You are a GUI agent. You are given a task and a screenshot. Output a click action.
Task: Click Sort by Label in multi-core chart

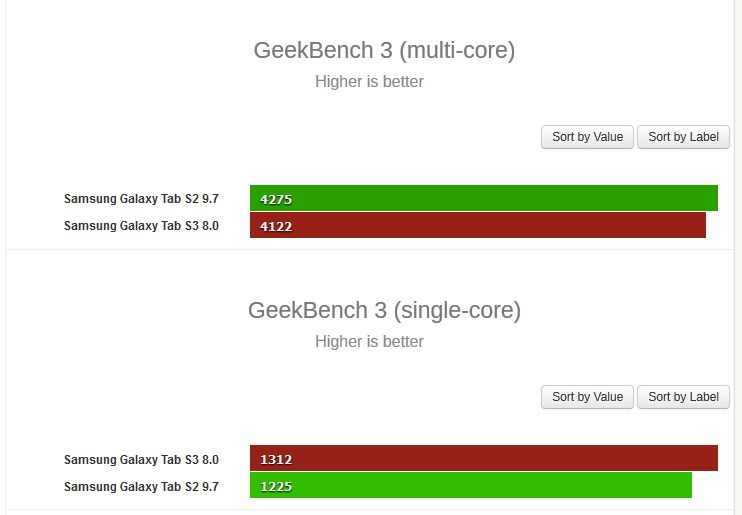(x=683, y=137)
